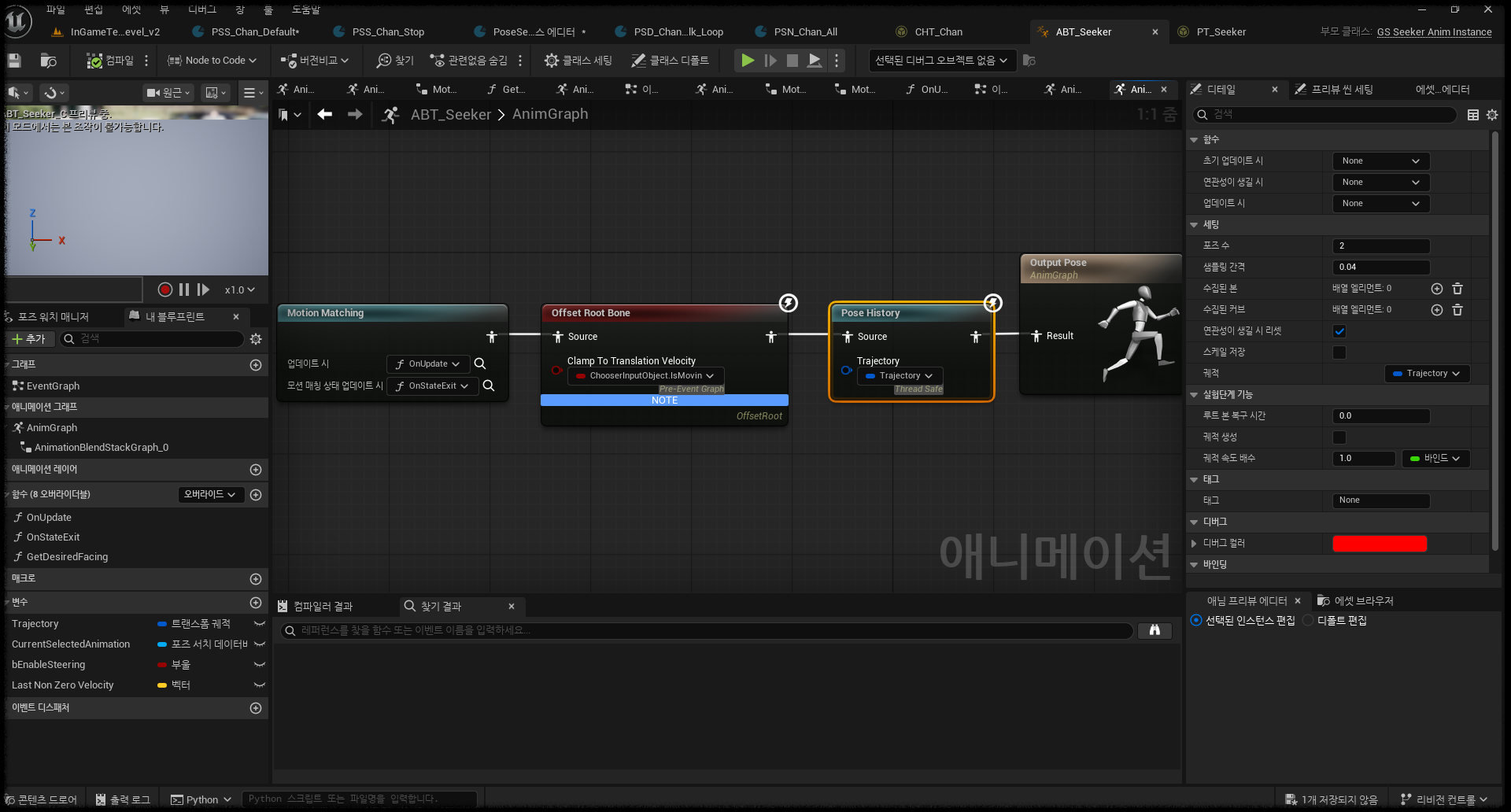Open the 버전비교 diff dropdown

pos(314,61)
